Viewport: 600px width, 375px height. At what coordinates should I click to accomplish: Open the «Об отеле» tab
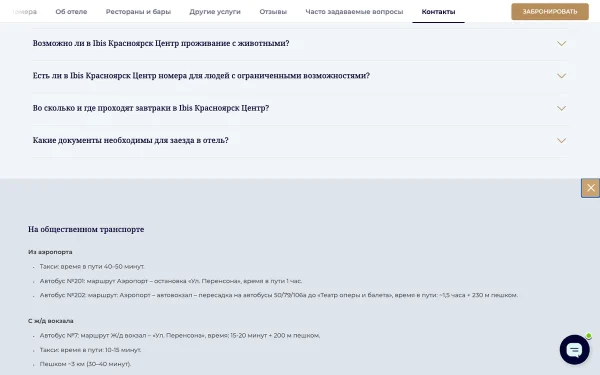71,12
